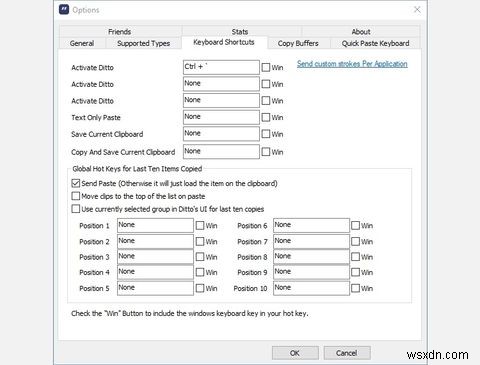This screenshot has width=480, height=365.
Task: Click the Position 4 hotkey field
Action: 155,272
